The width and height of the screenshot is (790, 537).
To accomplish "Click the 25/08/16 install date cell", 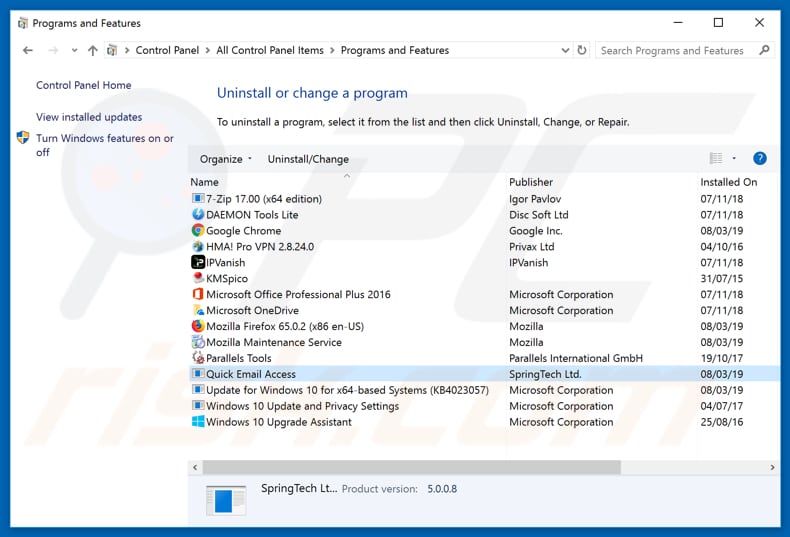I will (721, 422).
